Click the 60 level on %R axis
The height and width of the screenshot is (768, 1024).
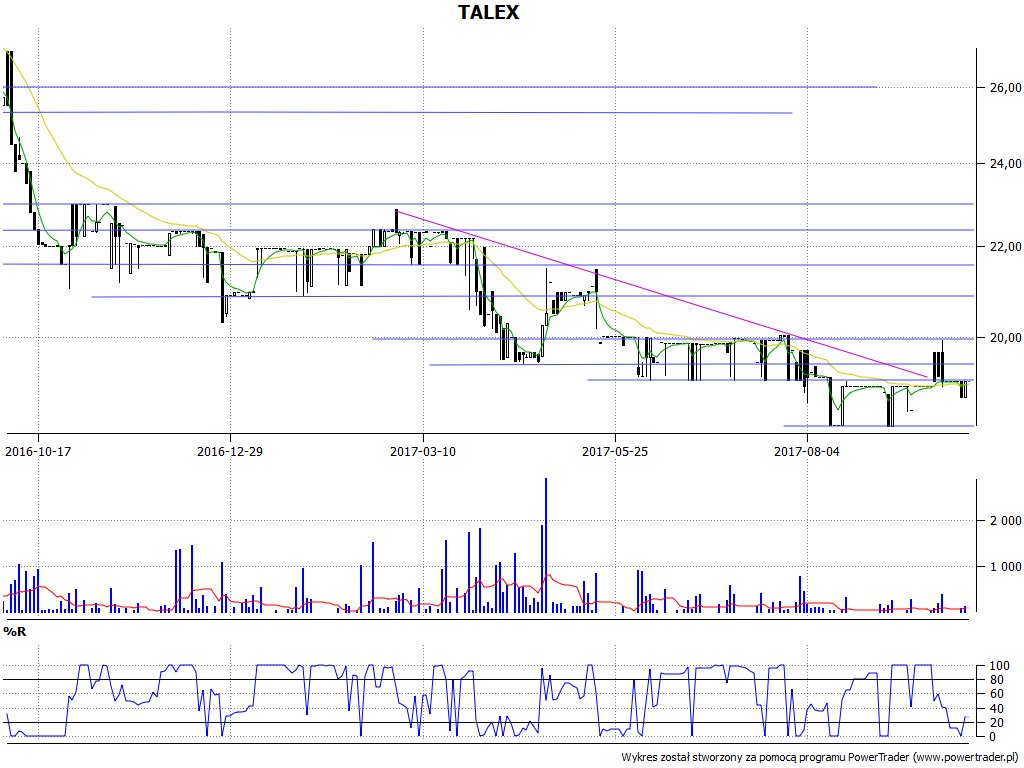pos(997,694)
